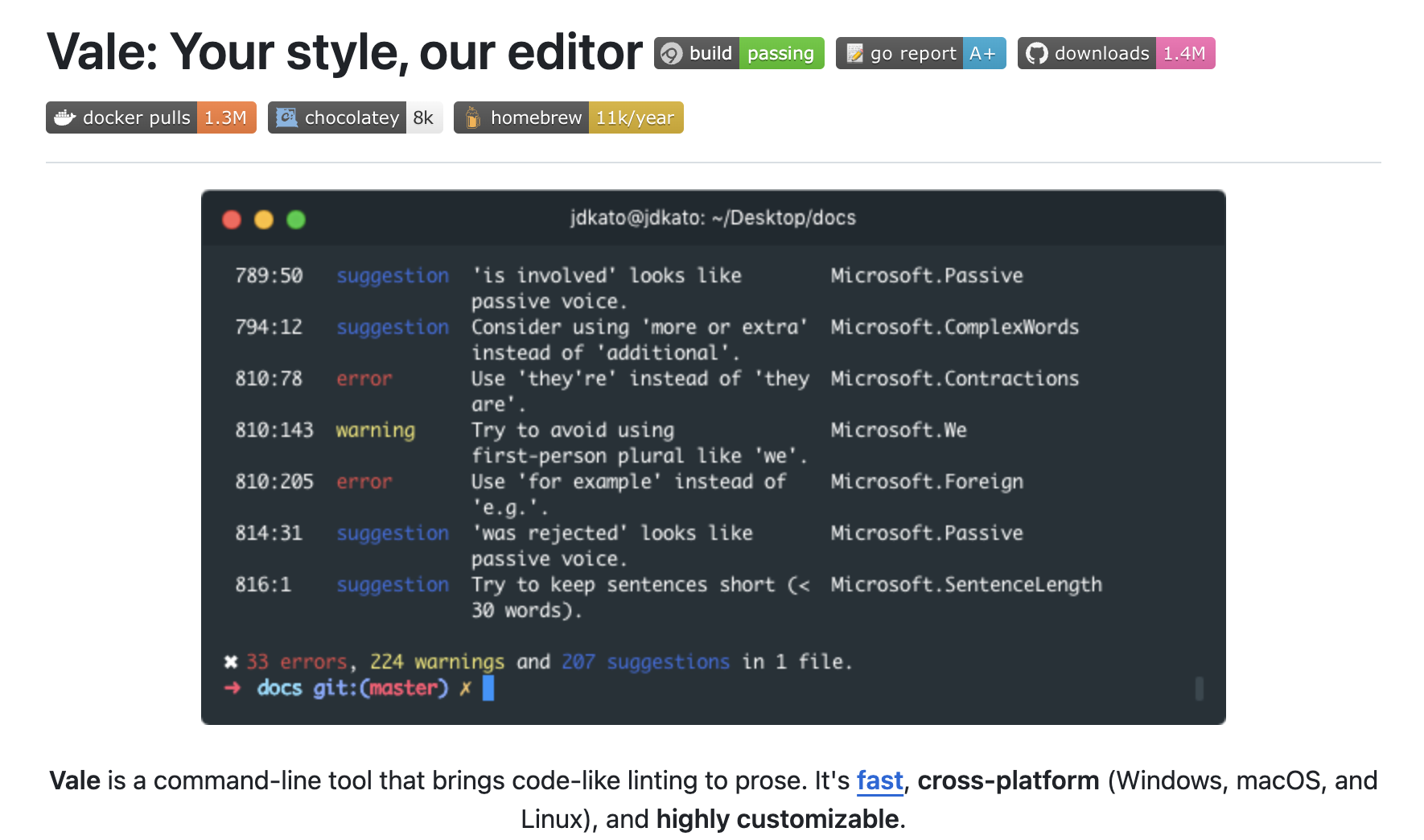Open the "fast" hyperlink
Viewport: 1424px width, 840px height.
click(x=879, y=780)
